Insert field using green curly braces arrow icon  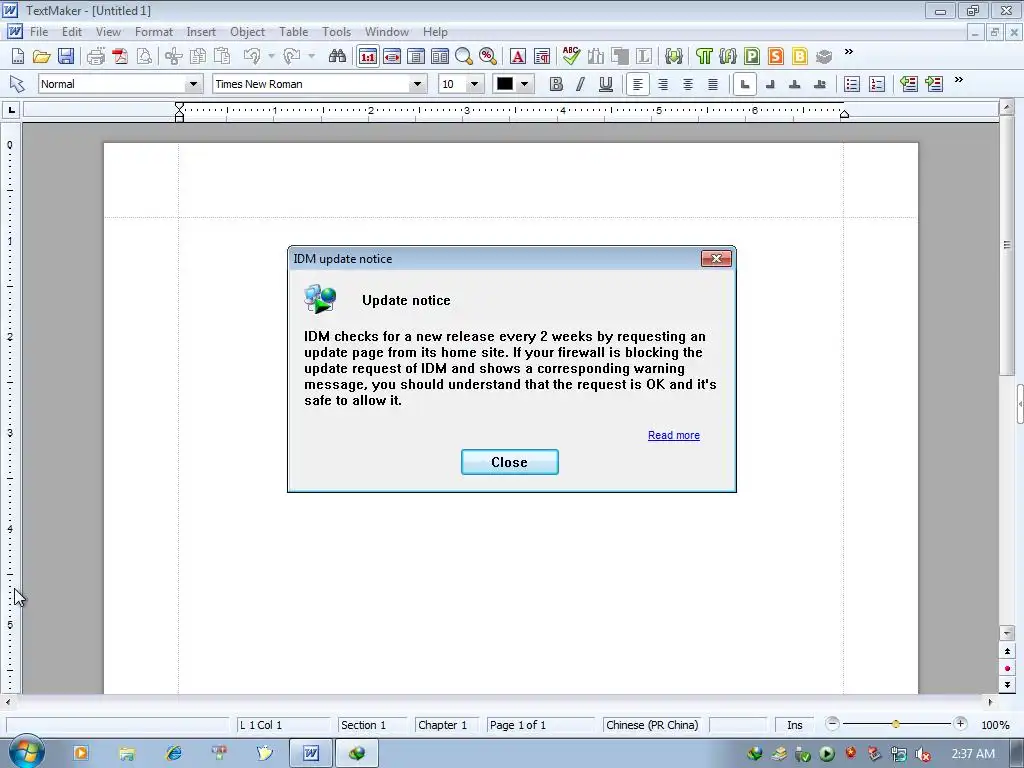(x=673, y=56)
